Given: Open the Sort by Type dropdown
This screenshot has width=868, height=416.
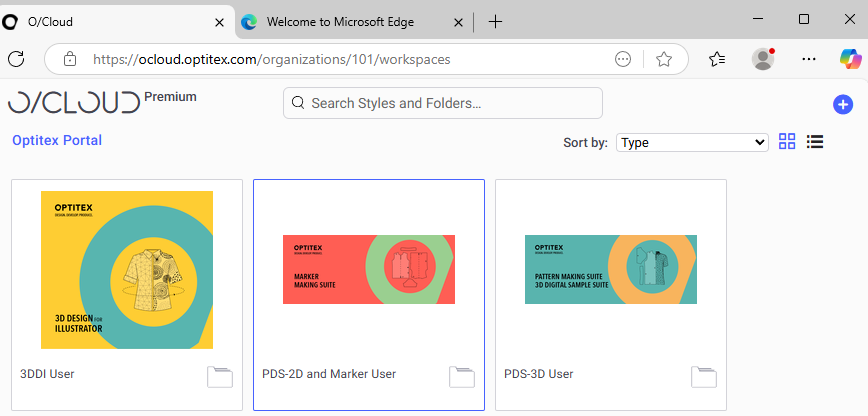Looking at the screenshot, I should 692,142.
